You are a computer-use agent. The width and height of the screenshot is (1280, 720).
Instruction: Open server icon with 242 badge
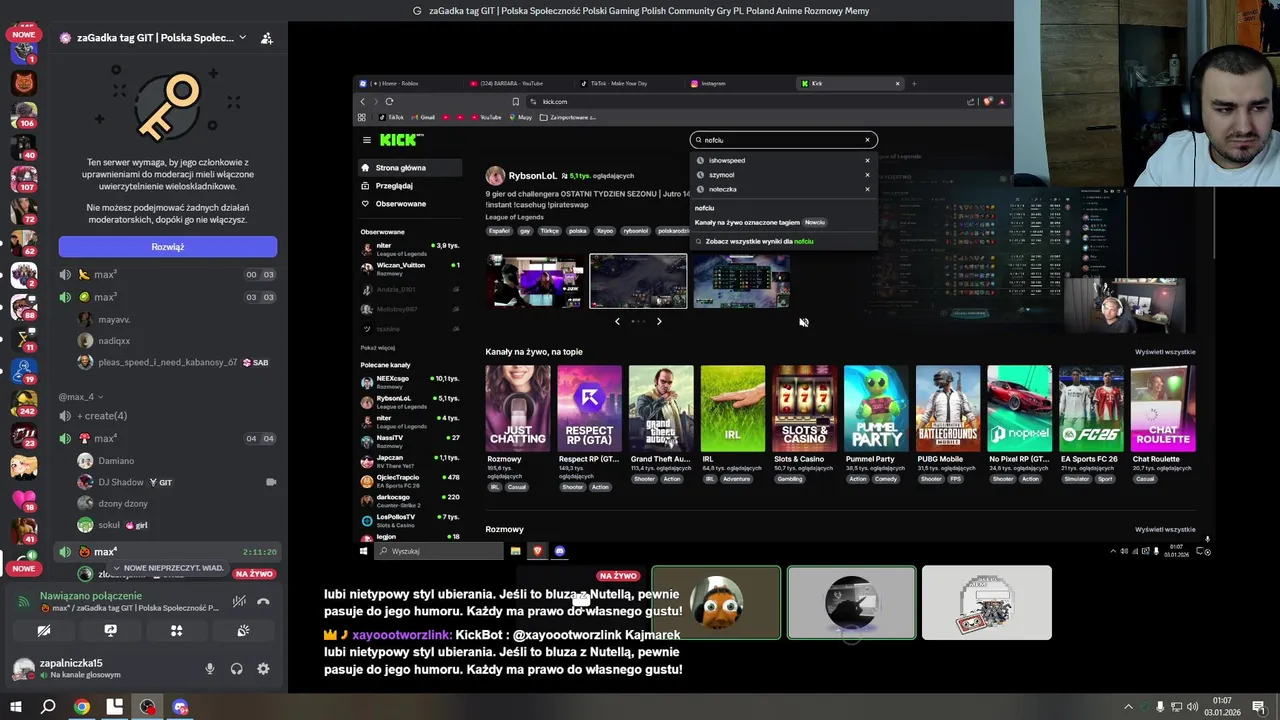tap(23, 403)
